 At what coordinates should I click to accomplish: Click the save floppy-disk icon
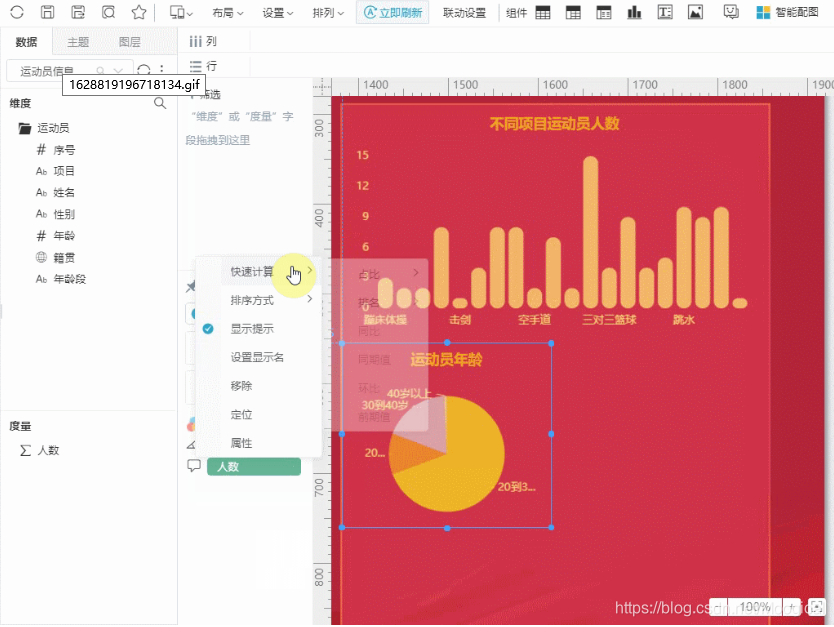click(47, 12)
